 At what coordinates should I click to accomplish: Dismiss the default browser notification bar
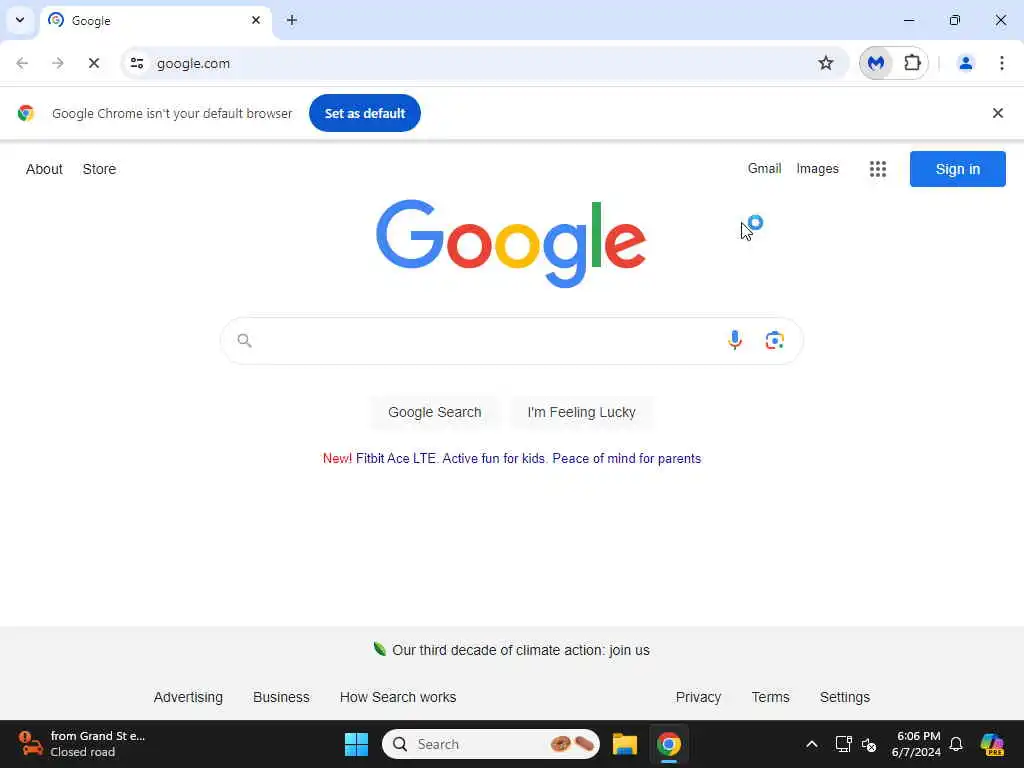(x=997, y=113)
